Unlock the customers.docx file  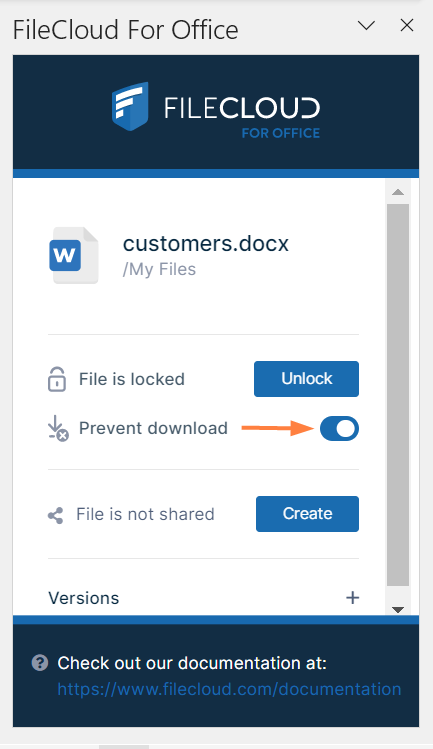[x=306, y=379]
